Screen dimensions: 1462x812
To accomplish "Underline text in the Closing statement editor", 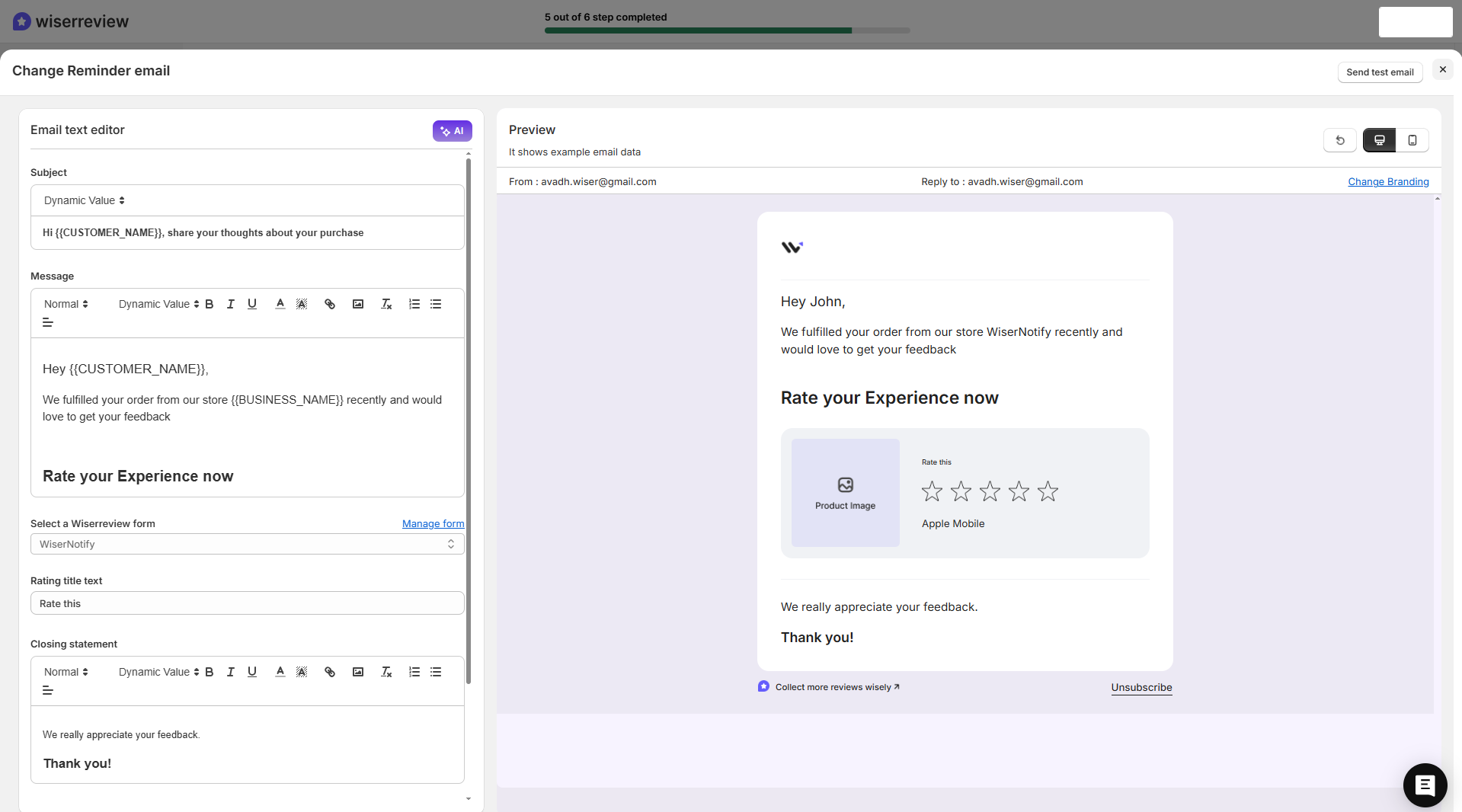I will point(251,672).
